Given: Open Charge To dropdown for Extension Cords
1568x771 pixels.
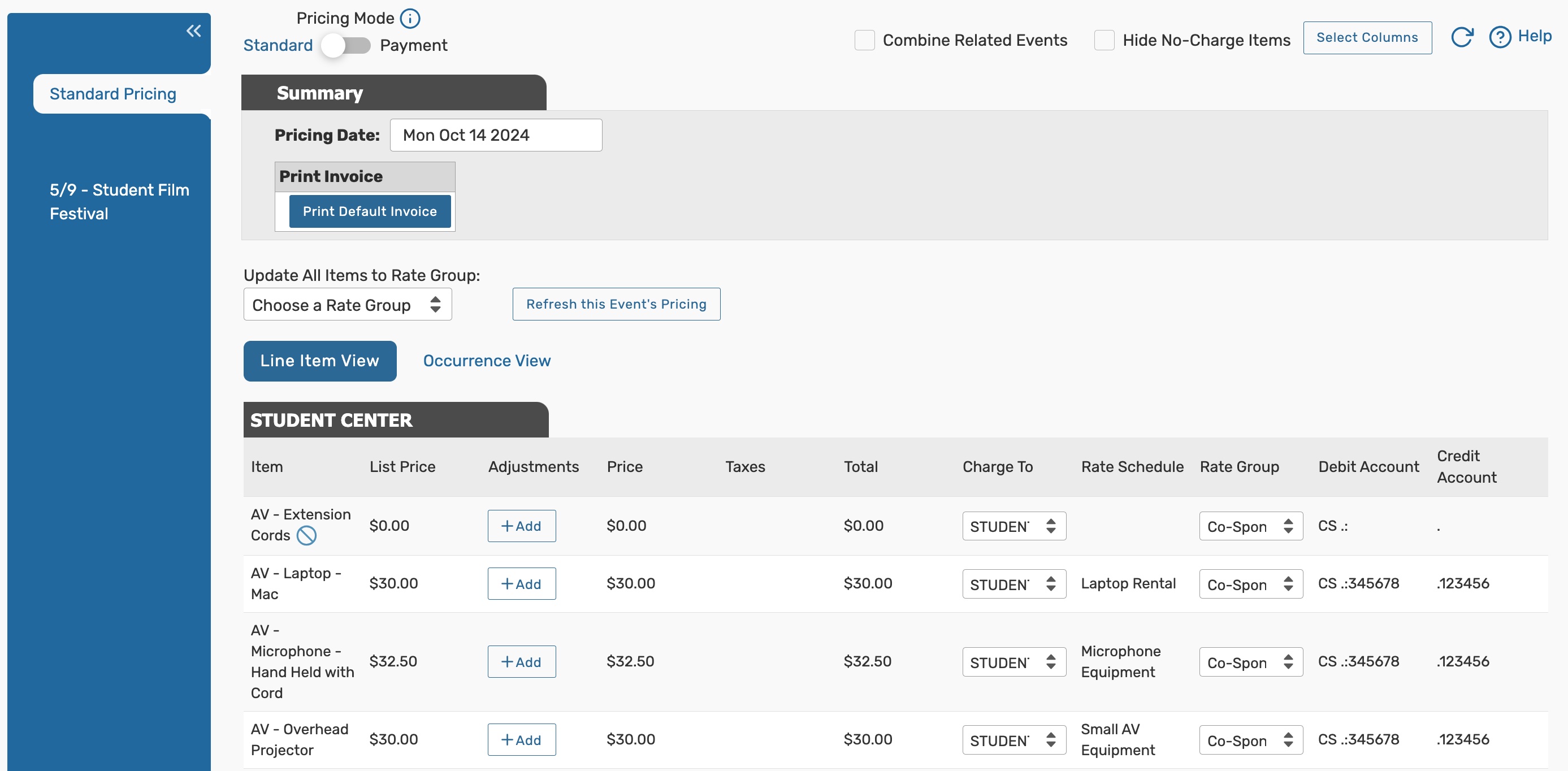Looking at the screenshot, I should [1013, 526].
